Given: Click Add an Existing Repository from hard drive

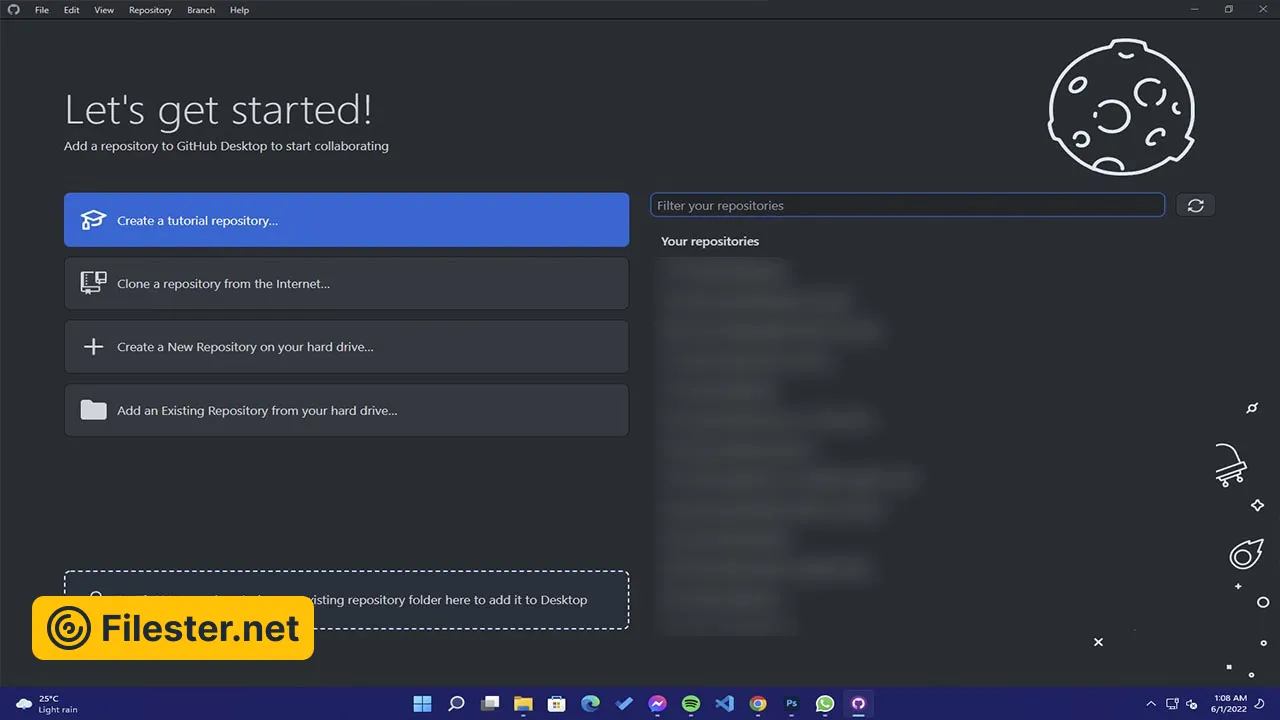Looking at the screenshot, I should pos(346,410).
